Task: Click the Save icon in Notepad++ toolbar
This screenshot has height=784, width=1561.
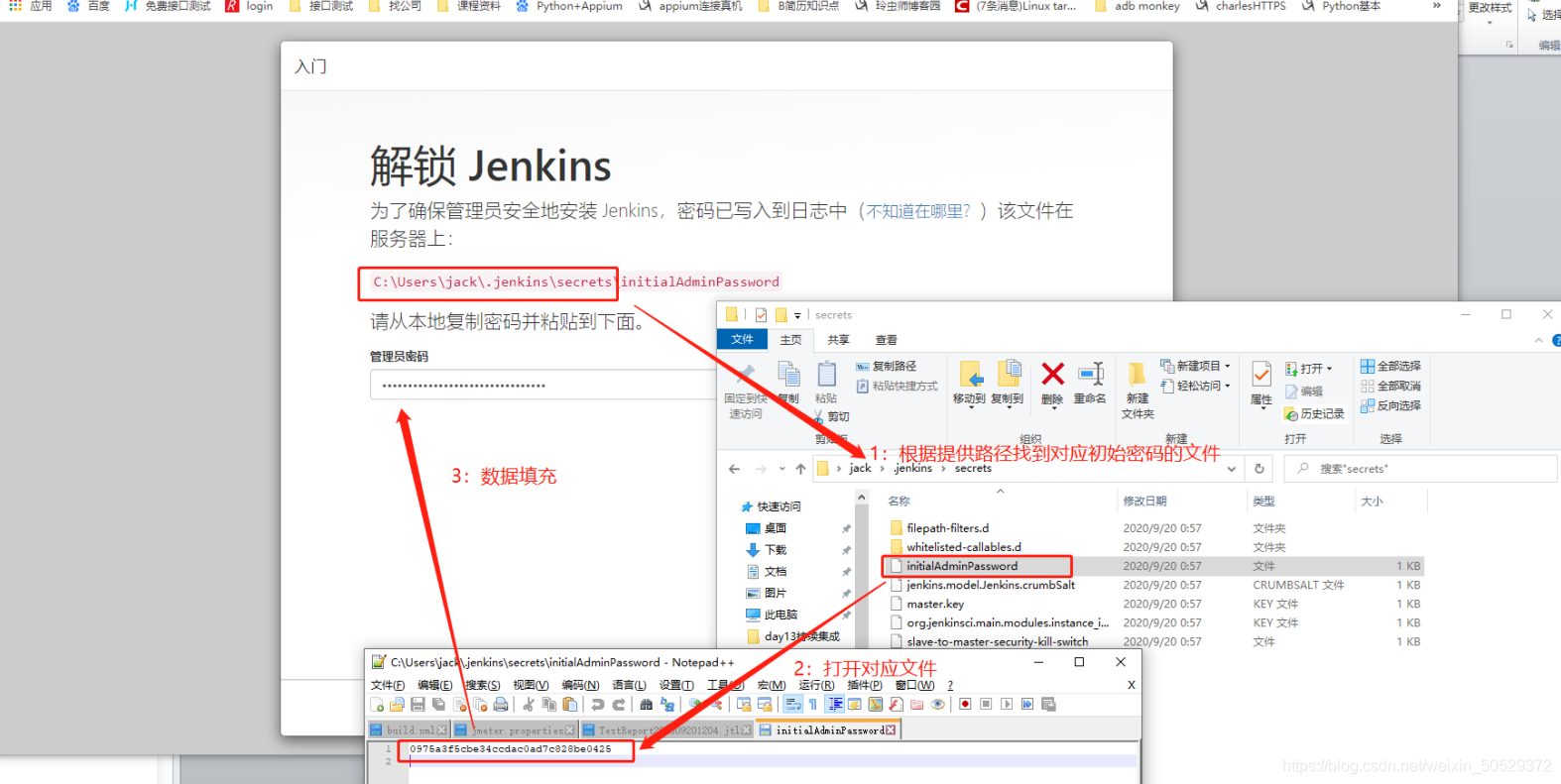Action: pyautogui.click(x=418, y=705)
